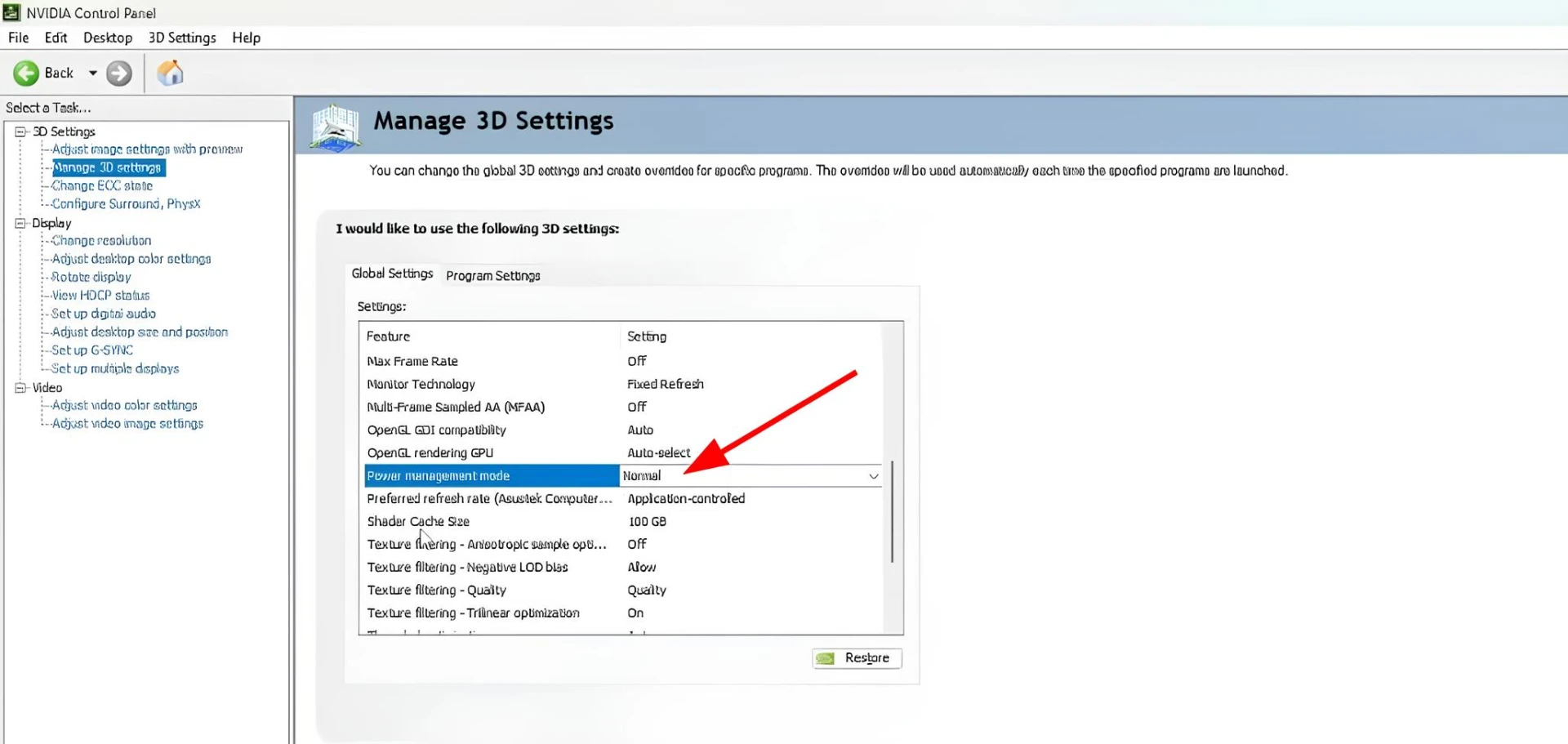The height and width of the screenshot is (744, 1568).
Task: Click the Forward arrow icon
Action: (119, 74)
